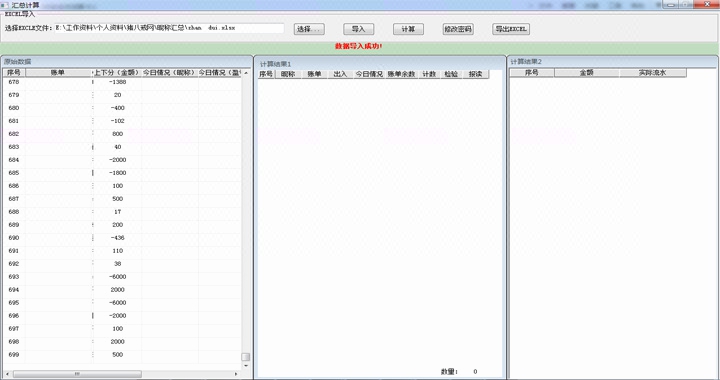Click the 实际流水 column header
Image resolution: width=720 pixels, height=380 pixels.
pyautogui.click(x=652, y=73)
